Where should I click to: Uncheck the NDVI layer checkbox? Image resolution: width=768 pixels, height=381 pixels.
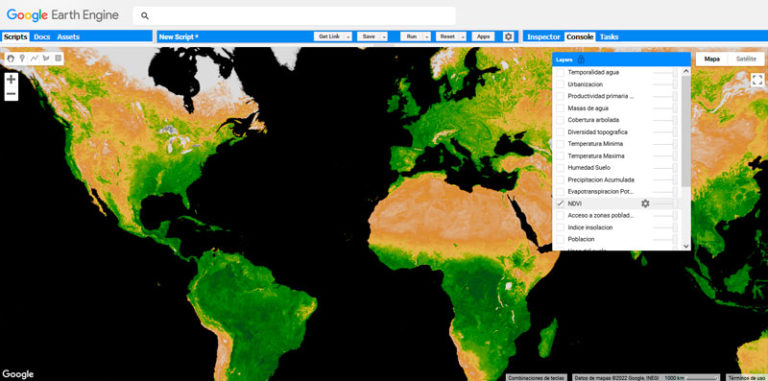coord(560,203)
